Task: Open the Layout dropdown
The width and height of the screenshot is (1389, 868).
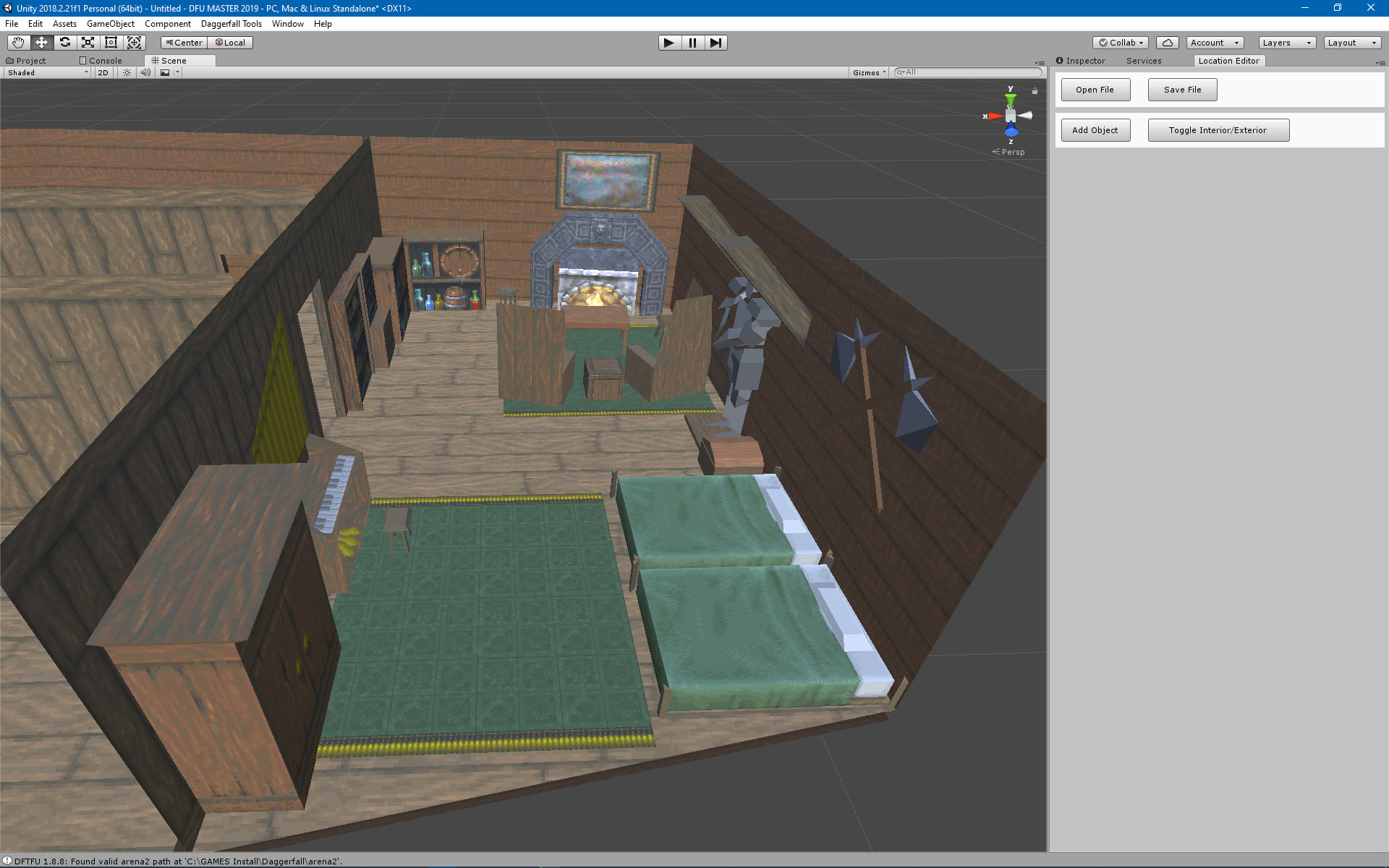Action: click(x=1352, y=43)
